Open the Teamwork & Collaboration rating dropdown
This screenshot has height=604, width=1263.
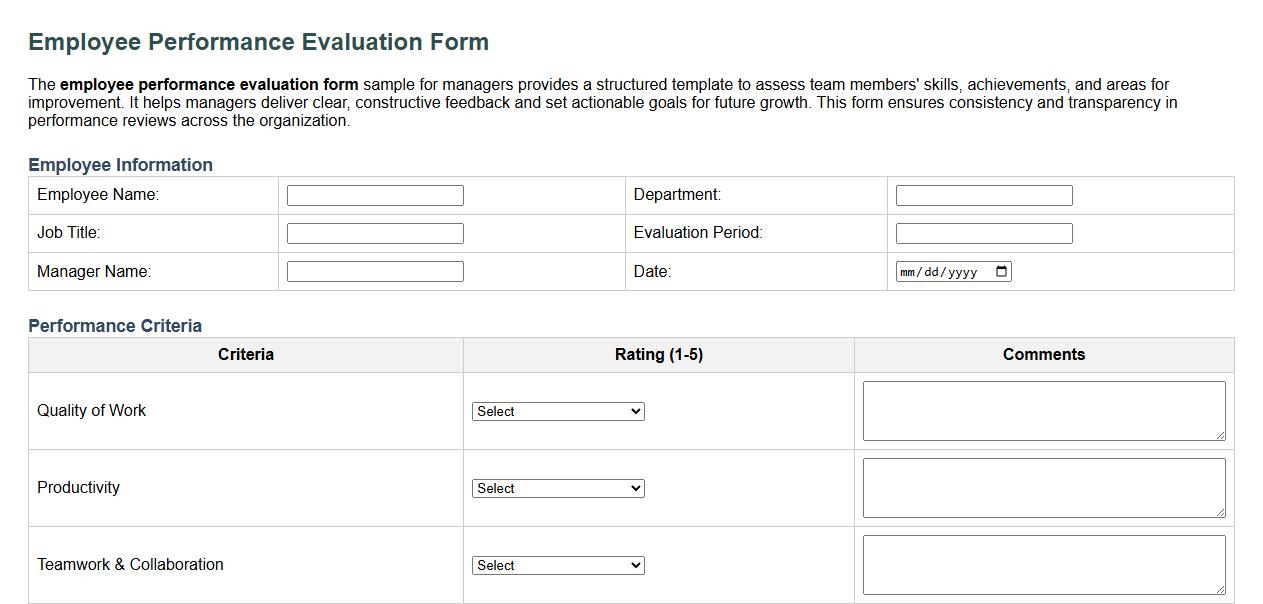(557, 565)
